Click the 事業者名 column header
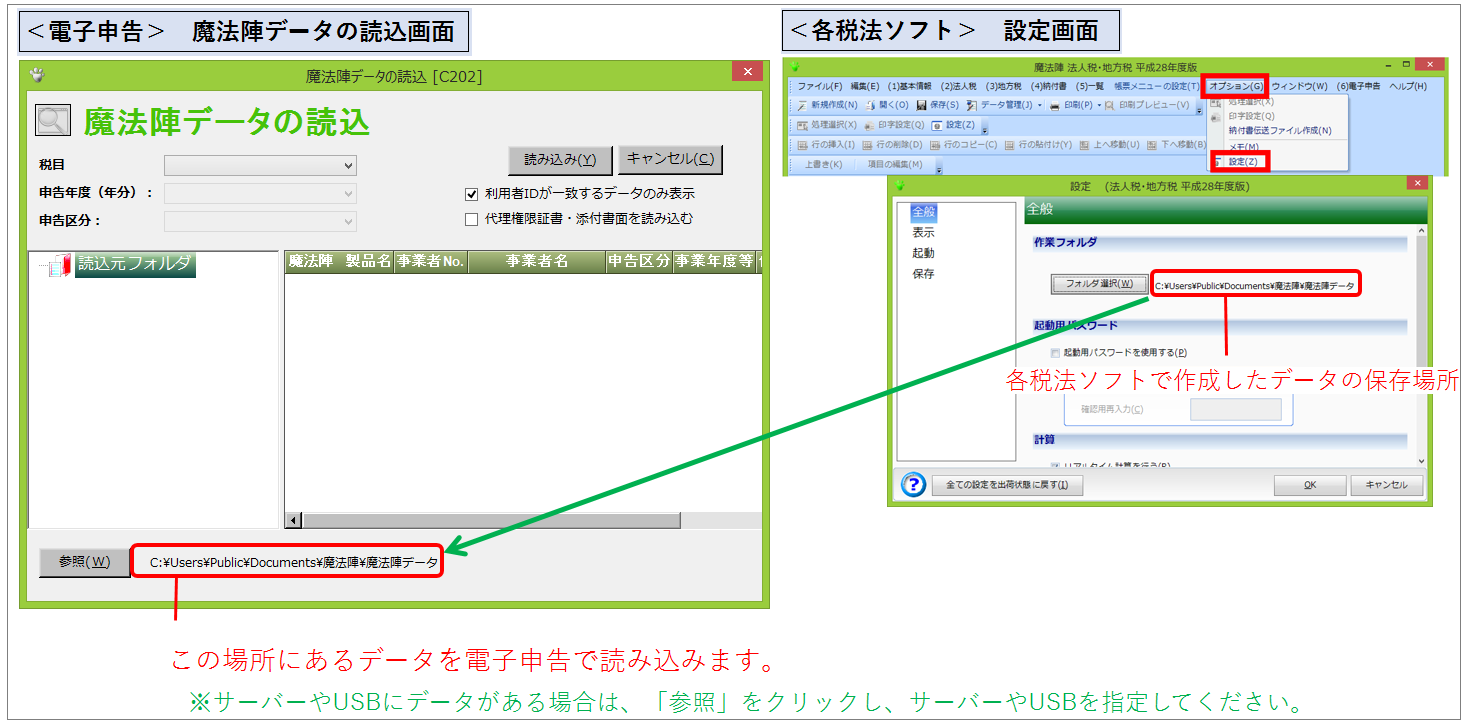Viewport: 1466px width, 725px height. coord(537,262)
